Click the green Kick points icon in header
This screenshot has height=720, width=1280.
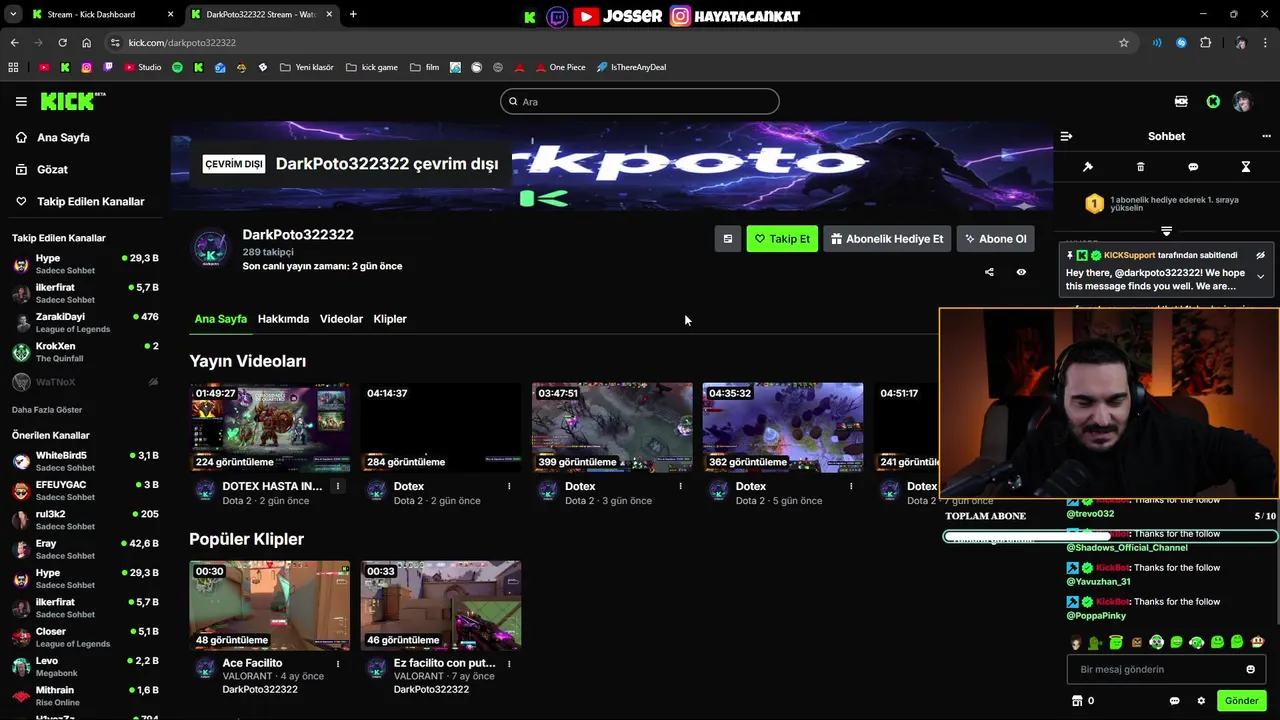coord(1213,101)
